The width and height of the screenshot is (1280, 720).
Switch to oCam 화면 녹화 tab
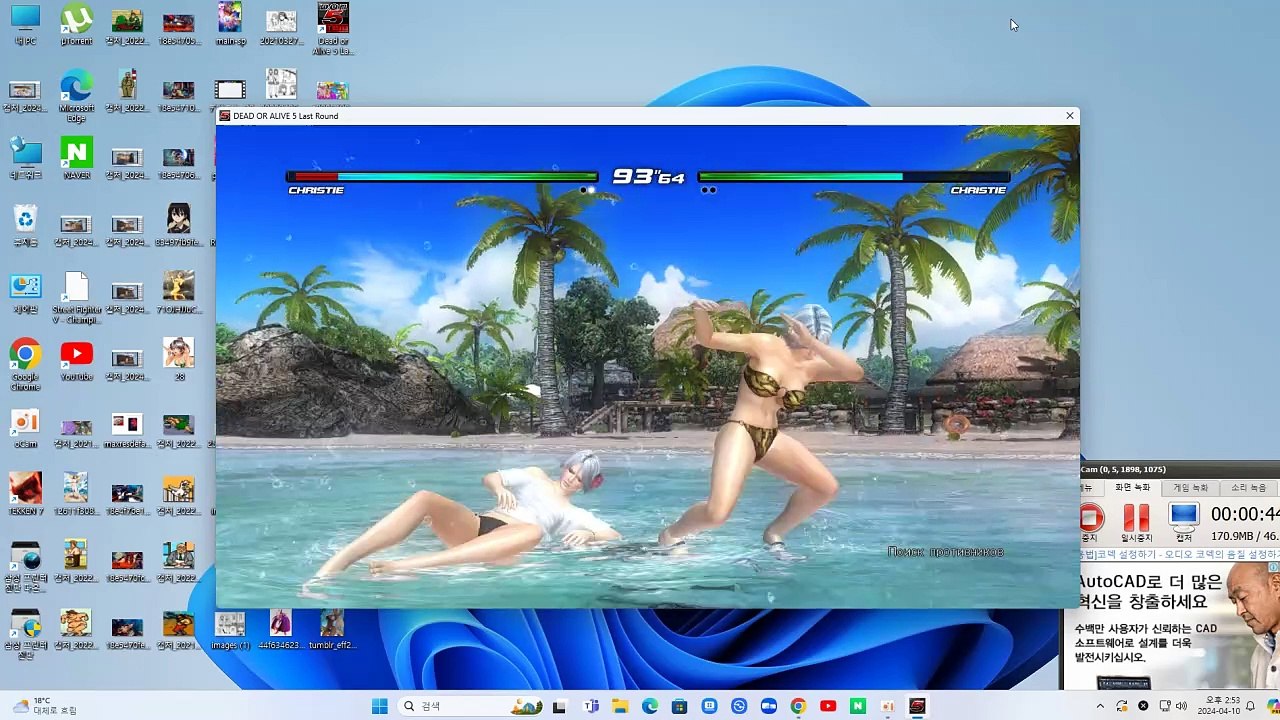pos(1132,488)
